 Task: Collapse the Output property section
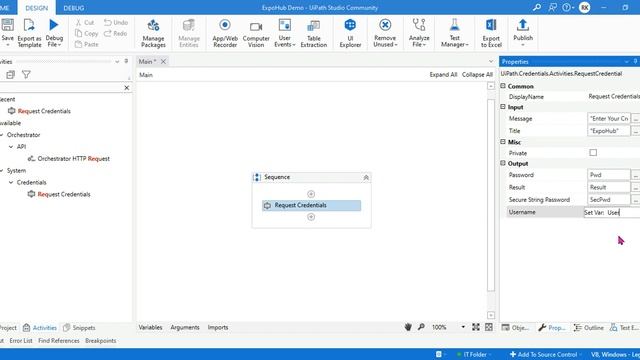pos(503,163)
